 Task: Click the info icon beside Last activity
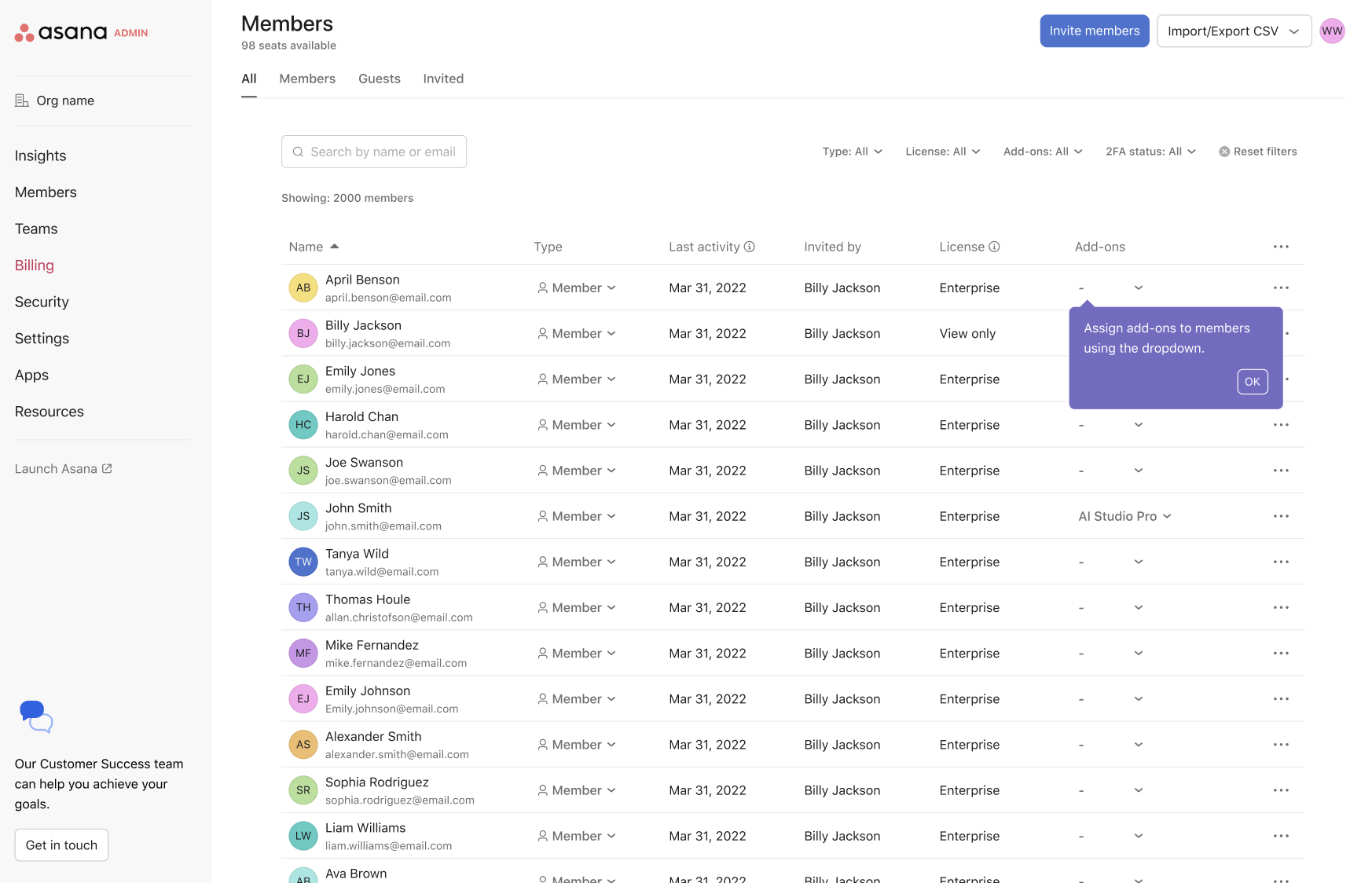(750, 247)
